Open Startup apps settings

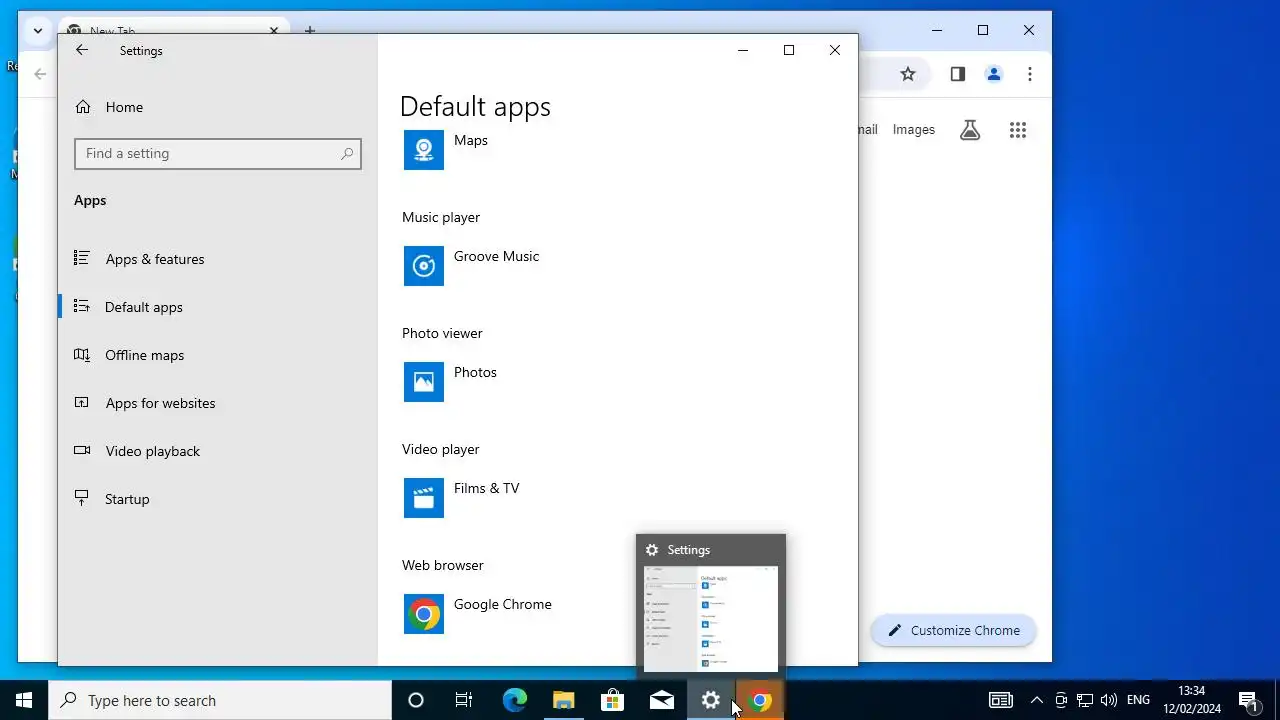(218, 499)
